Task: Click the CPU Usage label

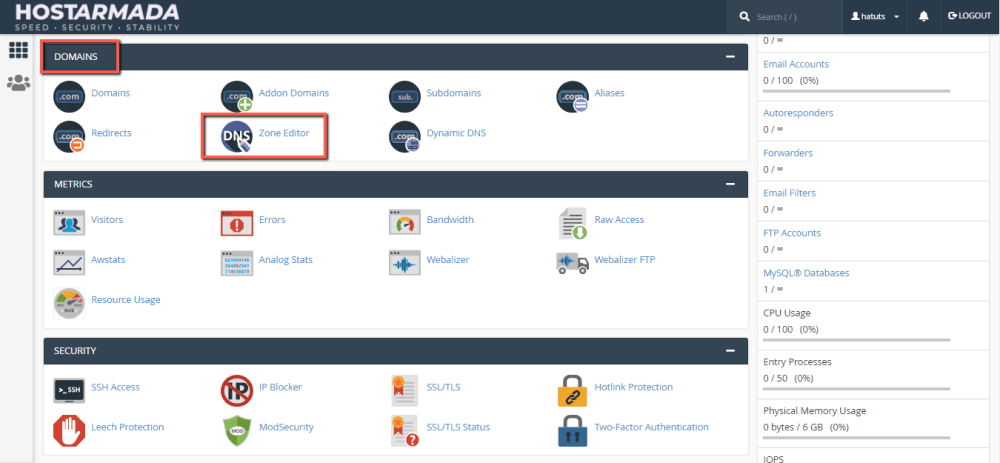Action: coord(787,313)
